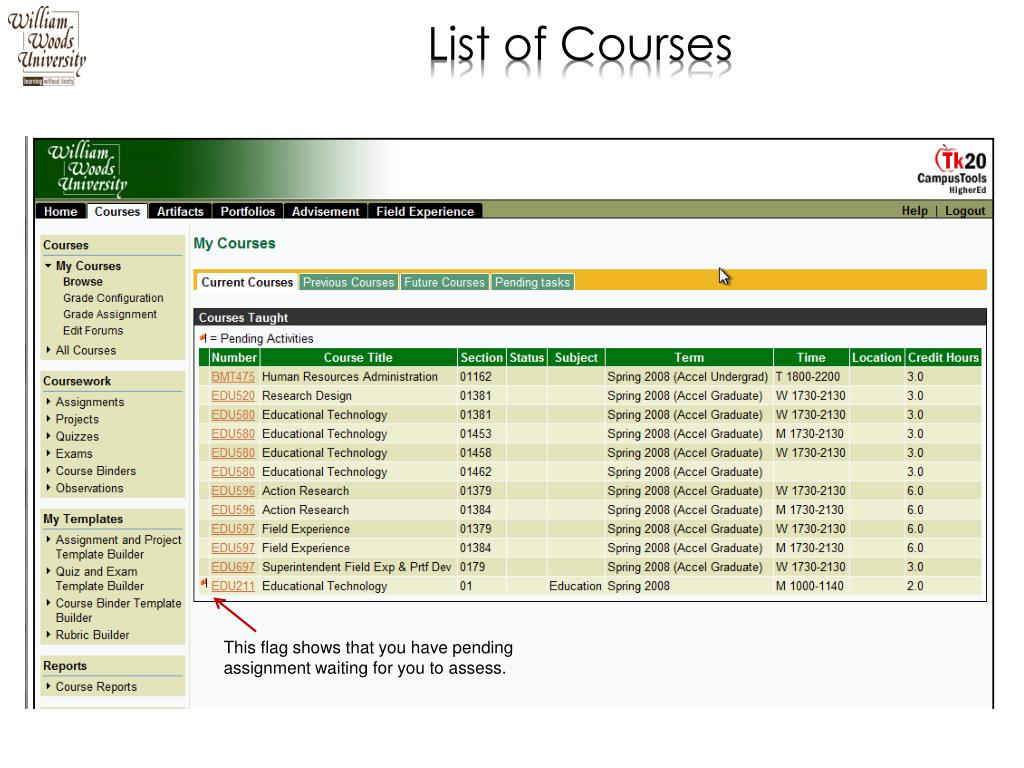Screen dimensions: 1024x768
Task: Open the Home tab
Action: click(61, 211)
